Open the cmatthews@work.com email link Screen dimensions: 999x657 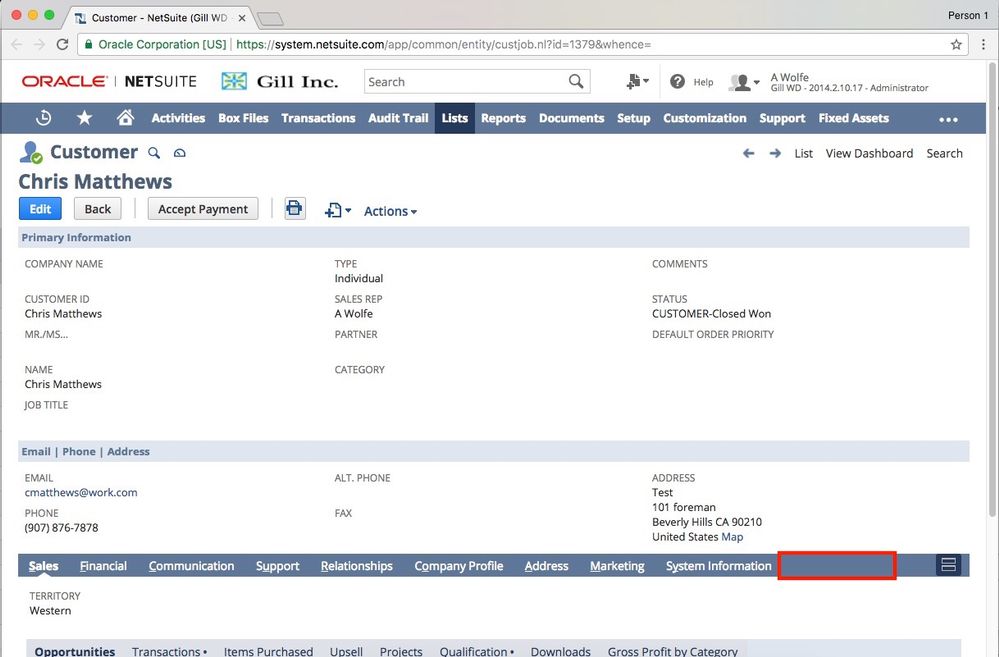coord(81,492)
